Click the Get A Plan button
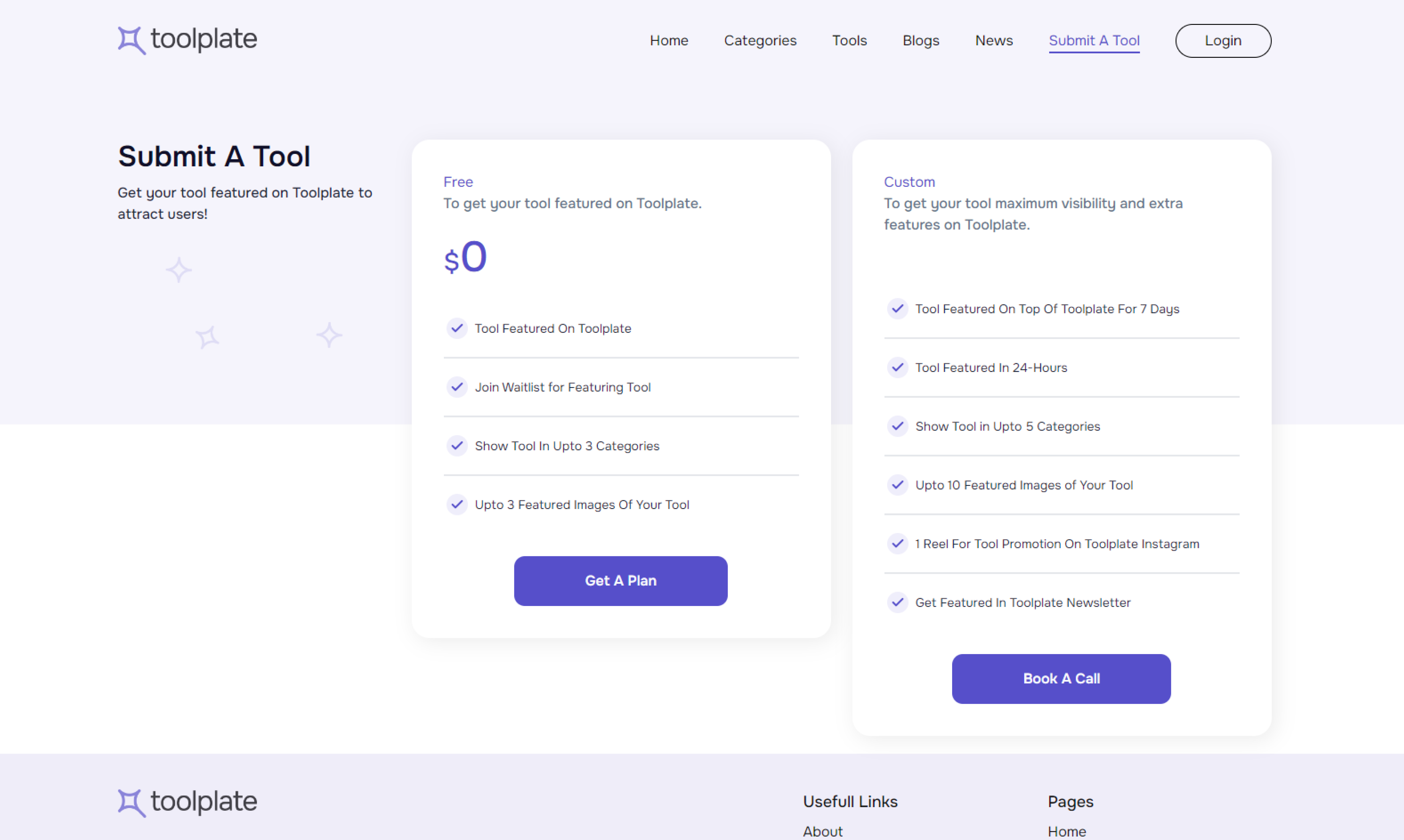 (x=620, y=581)
